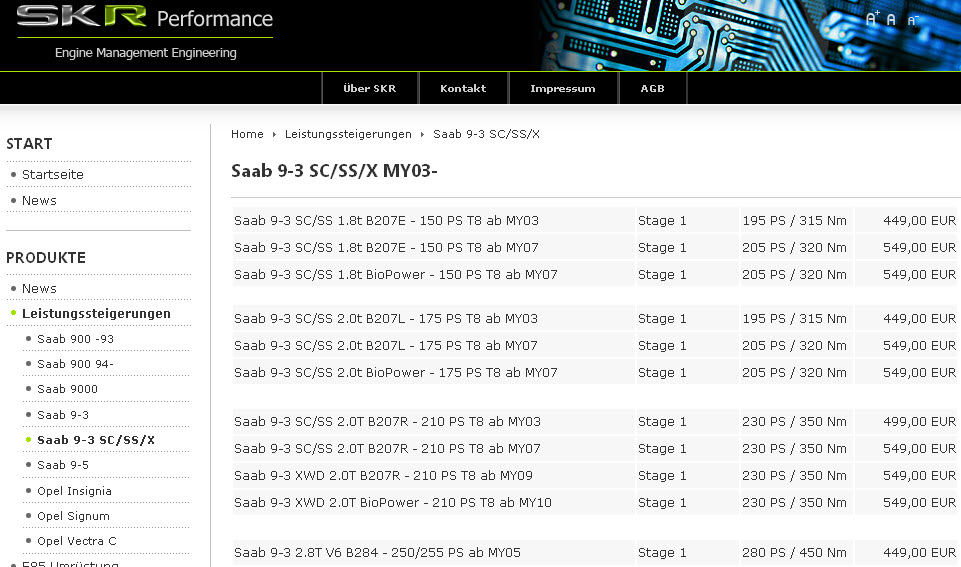Go to Home in the breadcrumb
961x567 pixels.
pyautogui.click(x=247, y=134)
